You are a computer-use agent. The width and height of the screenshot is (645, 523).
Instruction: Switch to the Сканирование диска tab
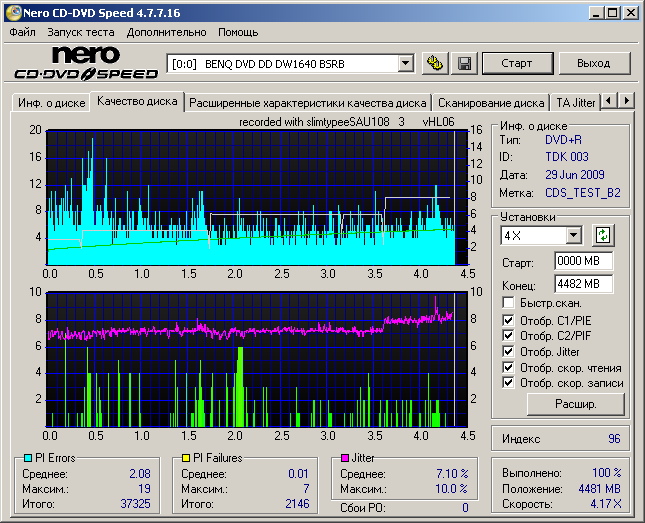click(x=491, y=102)
